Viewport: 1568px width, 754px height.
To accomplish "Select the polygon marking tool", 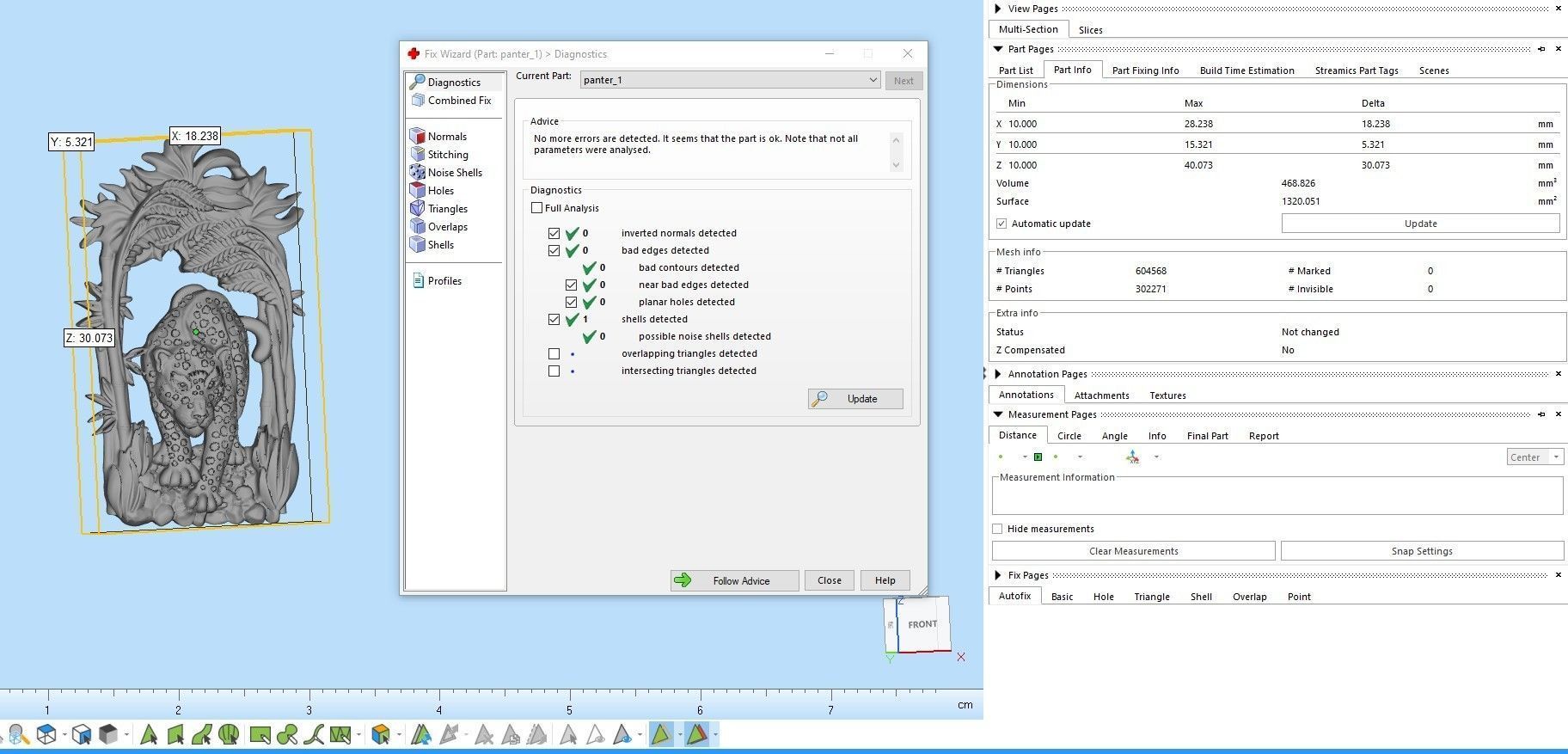I will point(340,734).
